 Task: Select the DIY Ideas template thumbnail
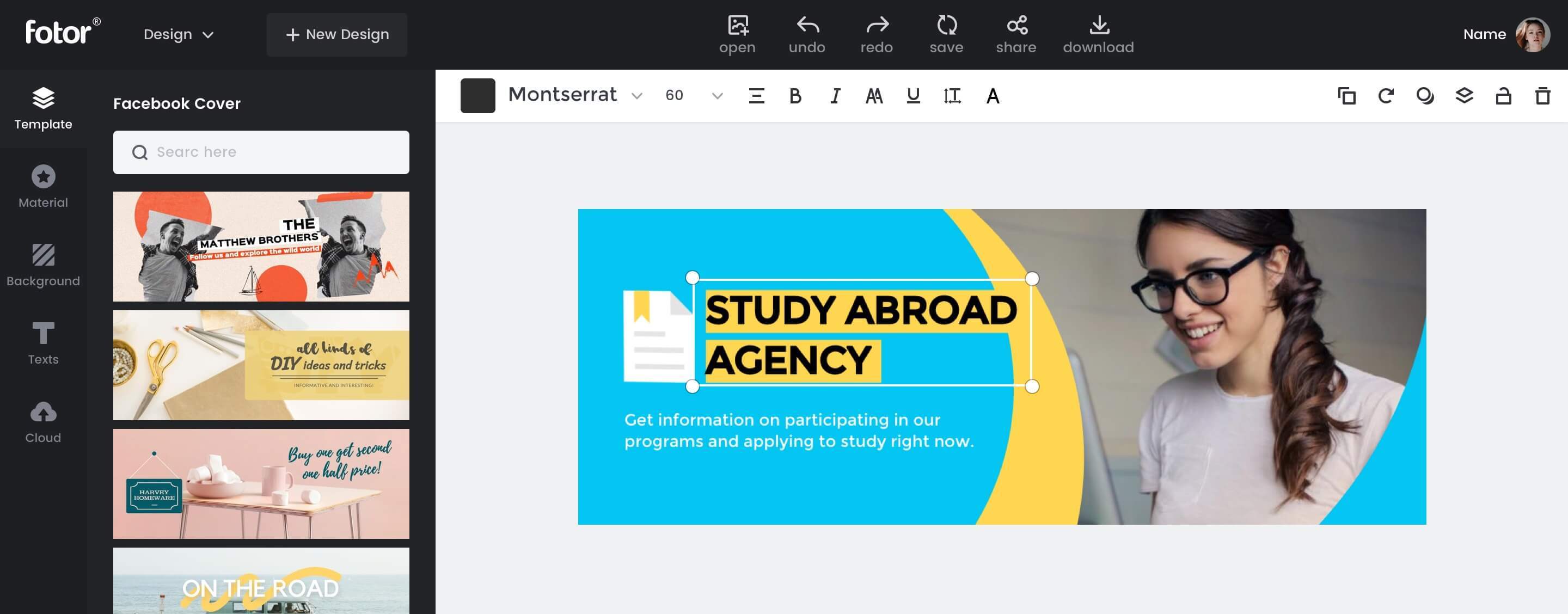(x=261, y=364)
